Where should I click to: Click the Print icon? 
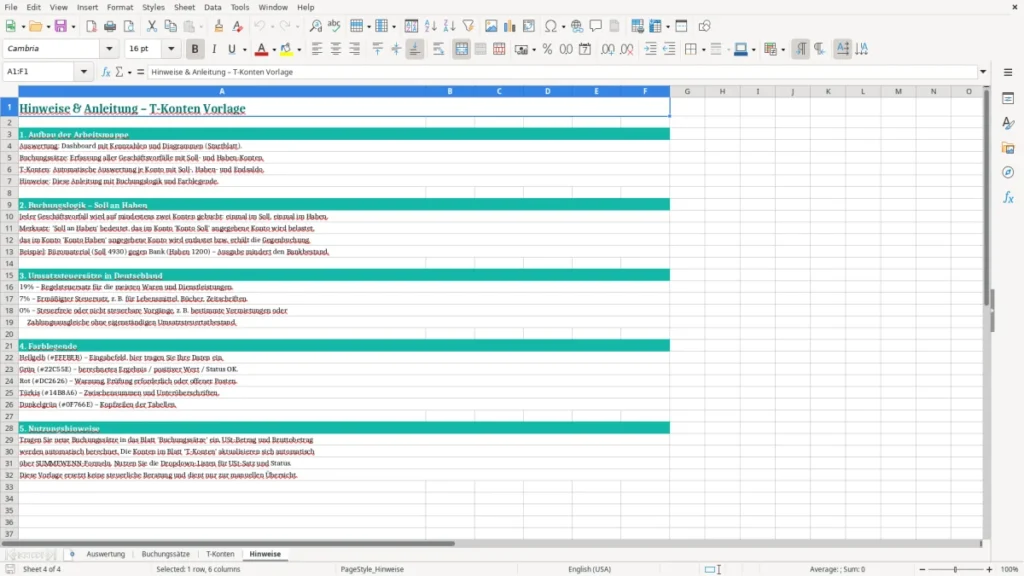(110, 26)
